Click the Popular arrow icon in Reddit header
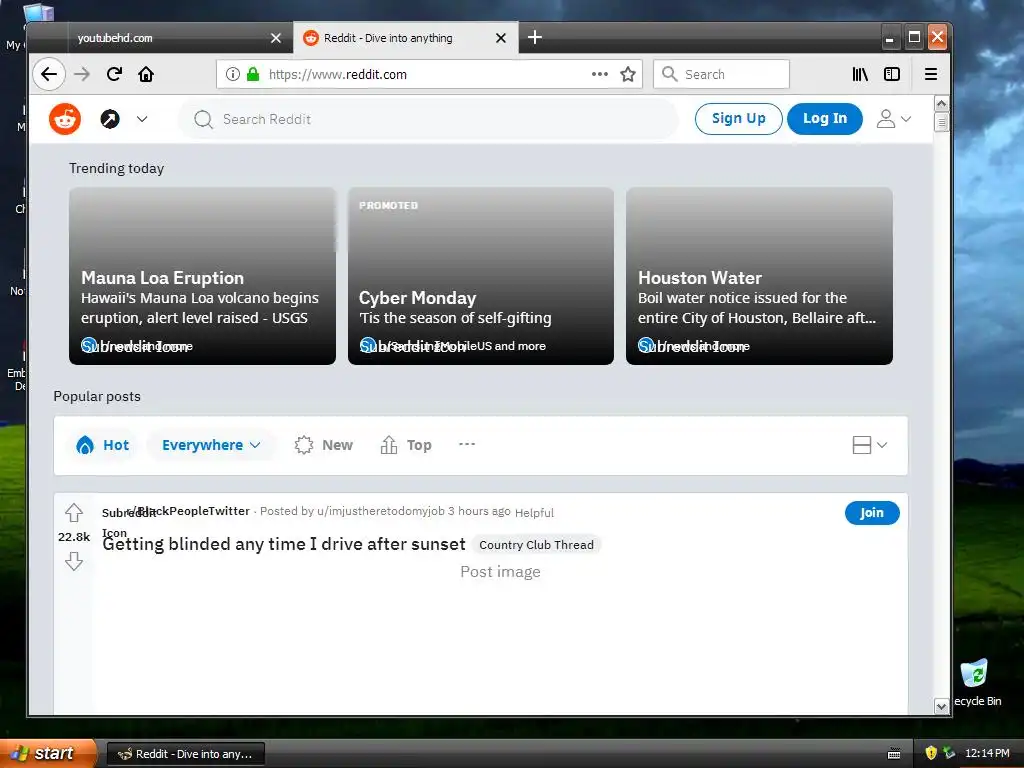This screenshot has height=768, width=1024. click(x=110, y=119)
